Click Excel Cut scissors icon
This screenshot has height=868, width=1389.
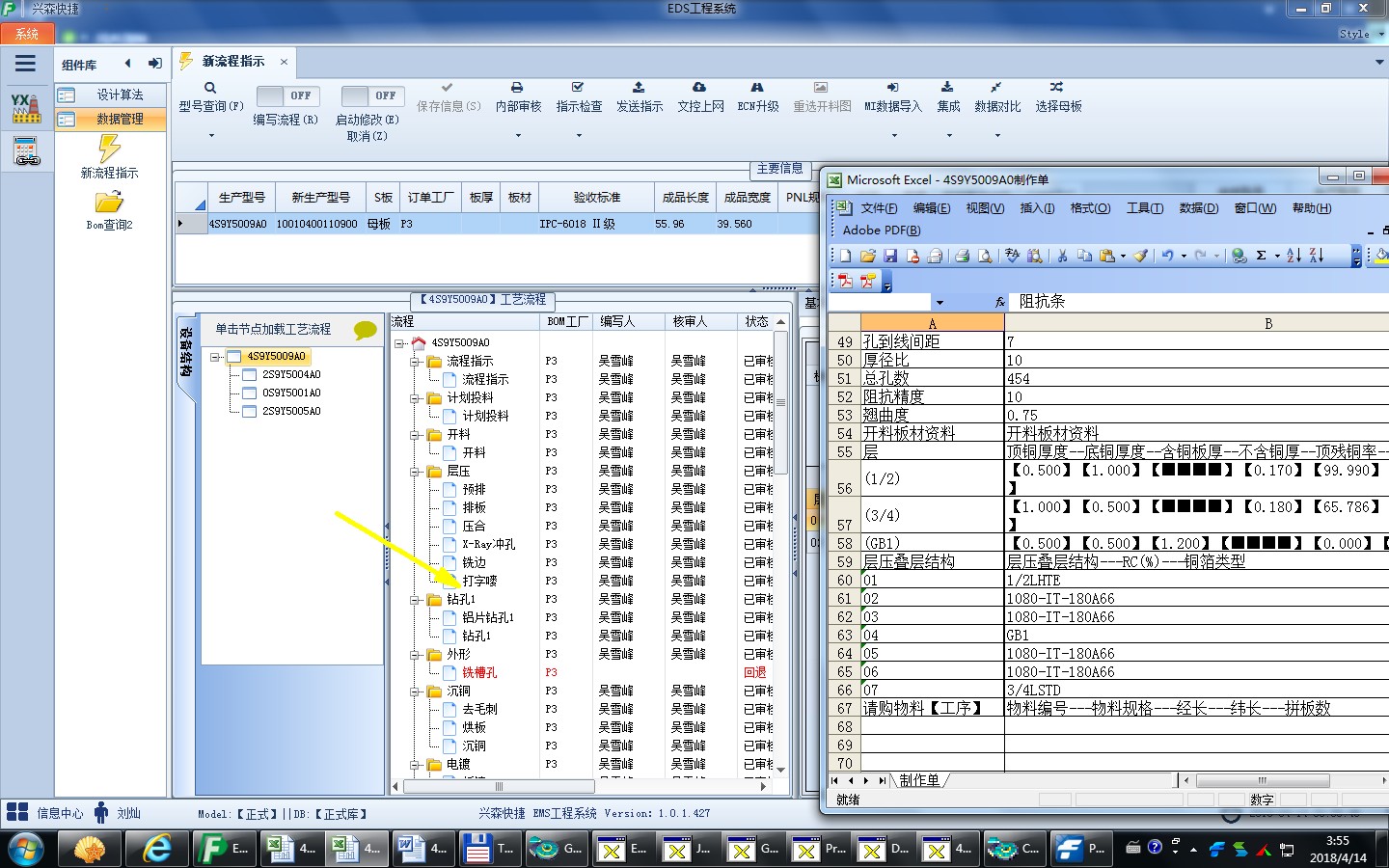1062,256
